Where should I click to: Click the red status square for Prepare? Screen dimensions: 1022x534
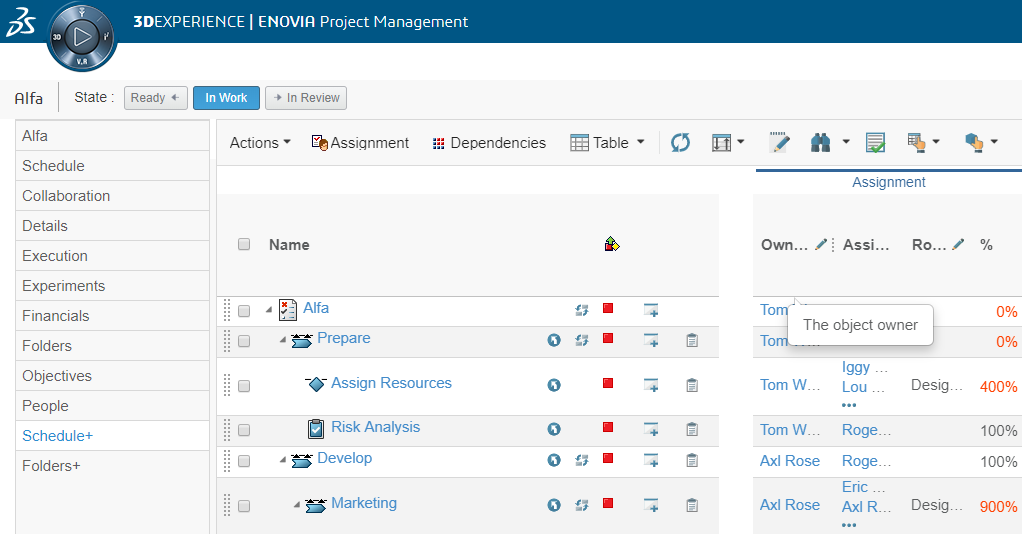pos(607,339)
